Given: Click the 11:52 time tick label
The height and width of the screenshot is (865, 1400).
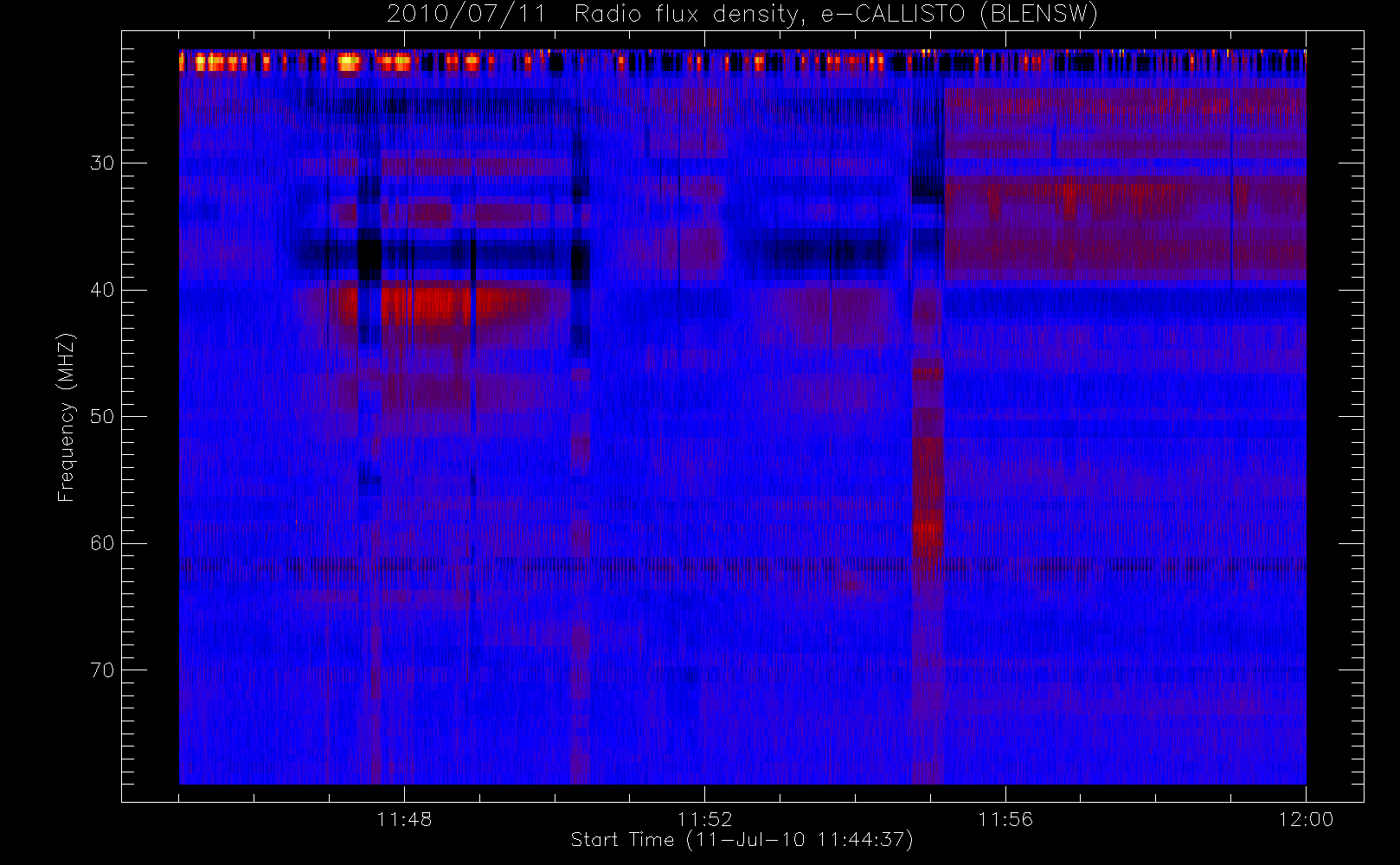Looking at the screenshot, I should click(704, 819).
